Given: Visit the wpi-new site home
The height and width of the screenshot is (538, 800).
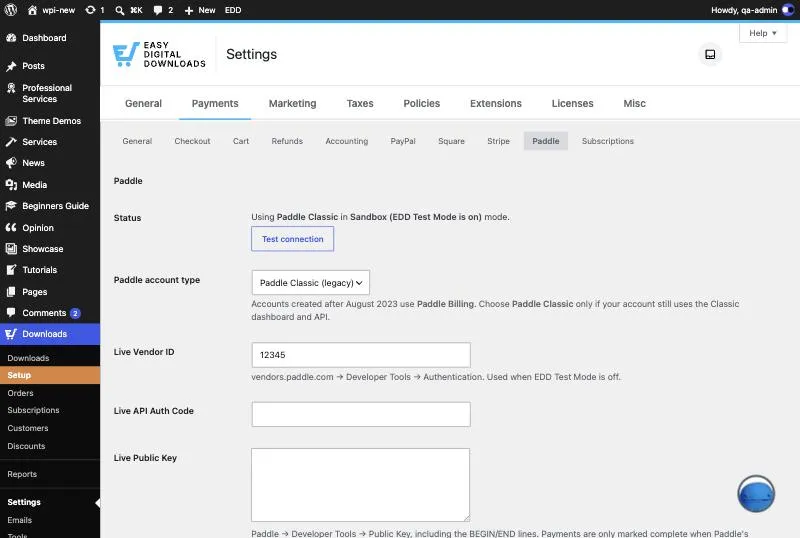Looking at the screenshot, I should [x=51, y=10].
